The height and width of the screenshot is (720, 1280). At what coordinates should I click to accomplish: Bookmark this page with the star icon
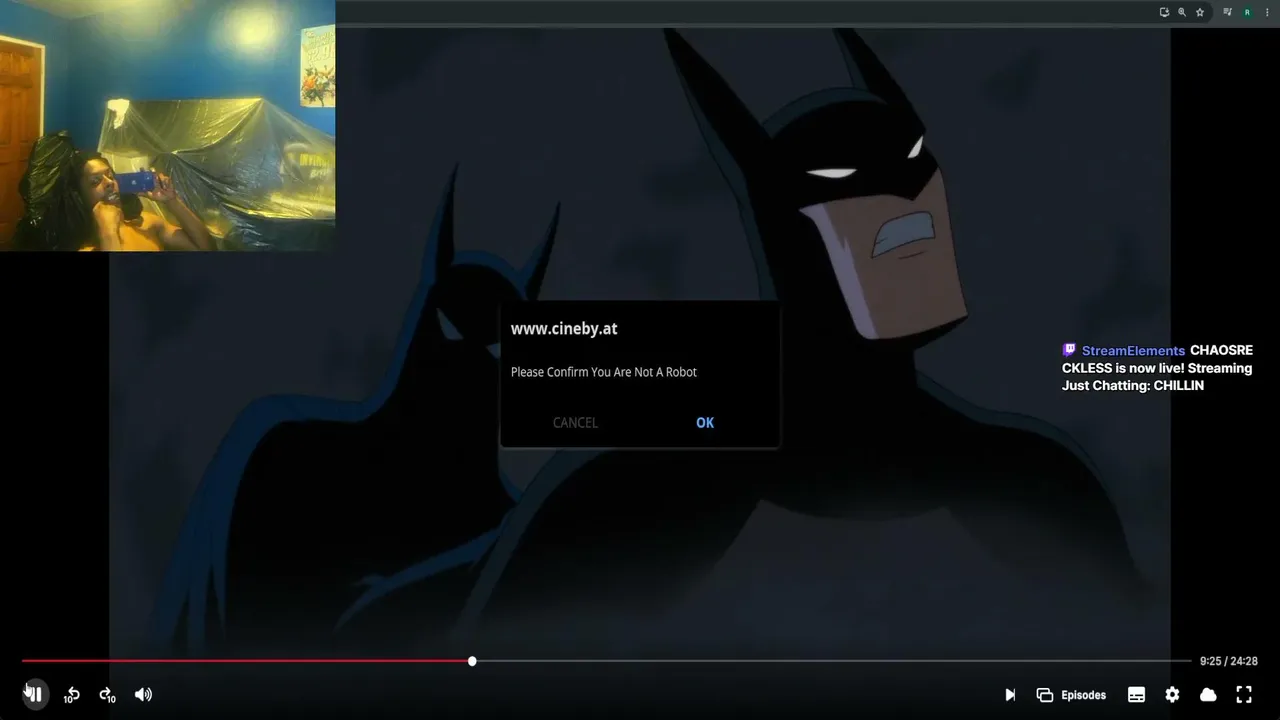pos(1200,12)
